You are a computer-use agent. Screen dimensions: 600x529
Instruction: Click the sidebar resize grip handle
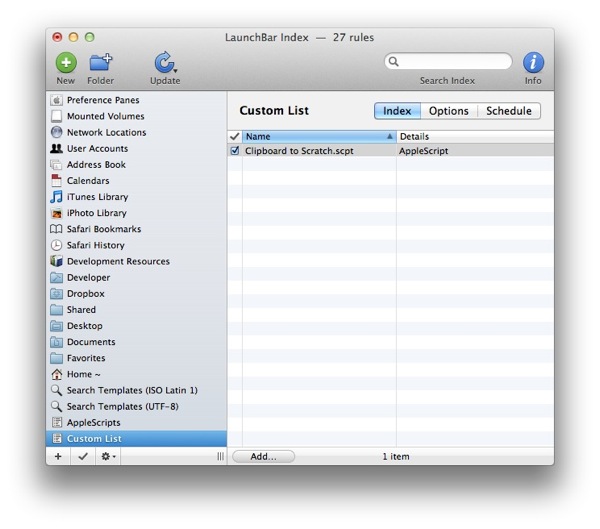click(220, 456)
